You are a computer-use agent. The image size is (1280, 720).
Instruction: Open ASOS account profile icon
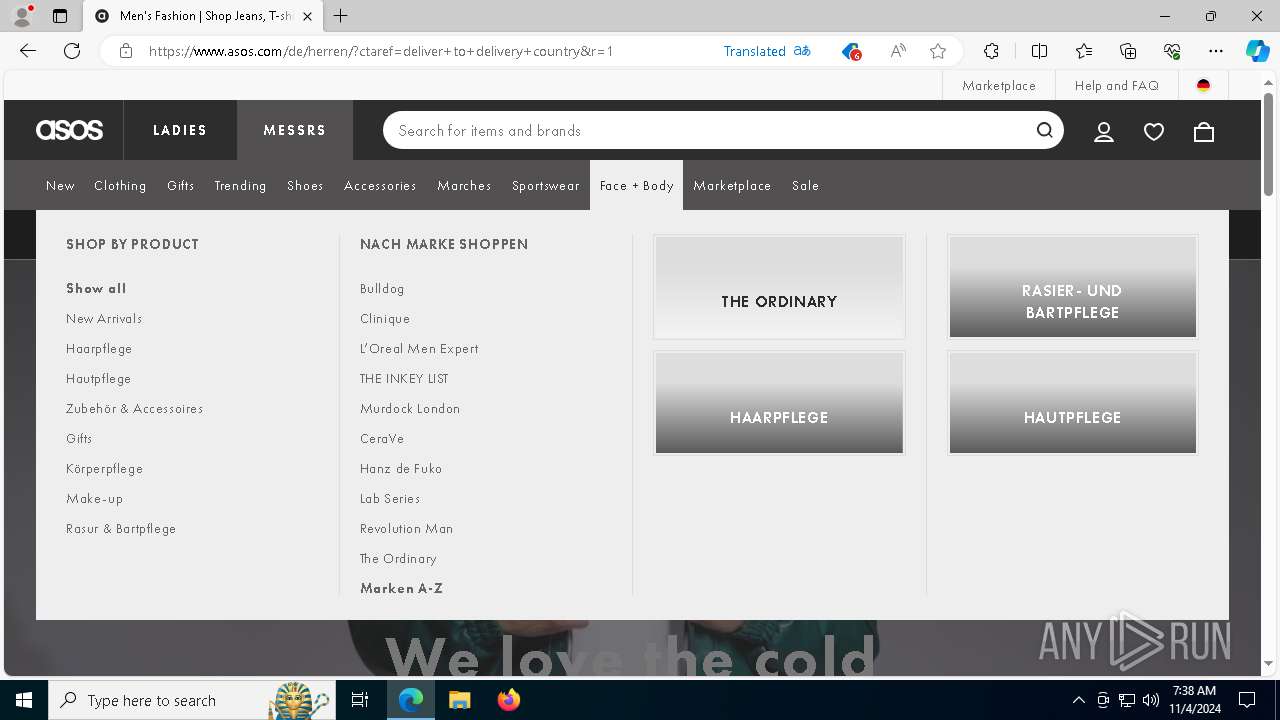[1104, 131]
